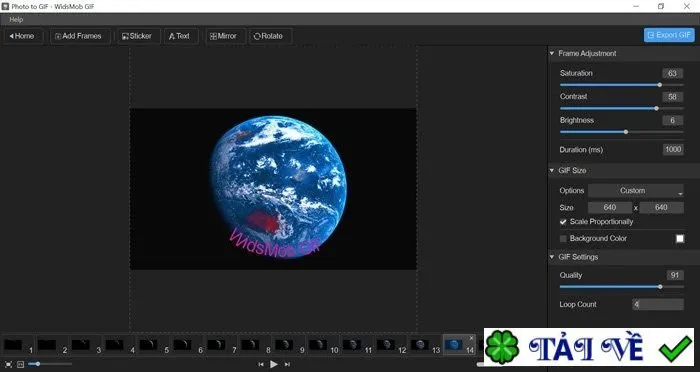Click the Contrast value field showing 58
This screenshot has width=700, height=372.
pyautogui.click(x=672, y=97)
